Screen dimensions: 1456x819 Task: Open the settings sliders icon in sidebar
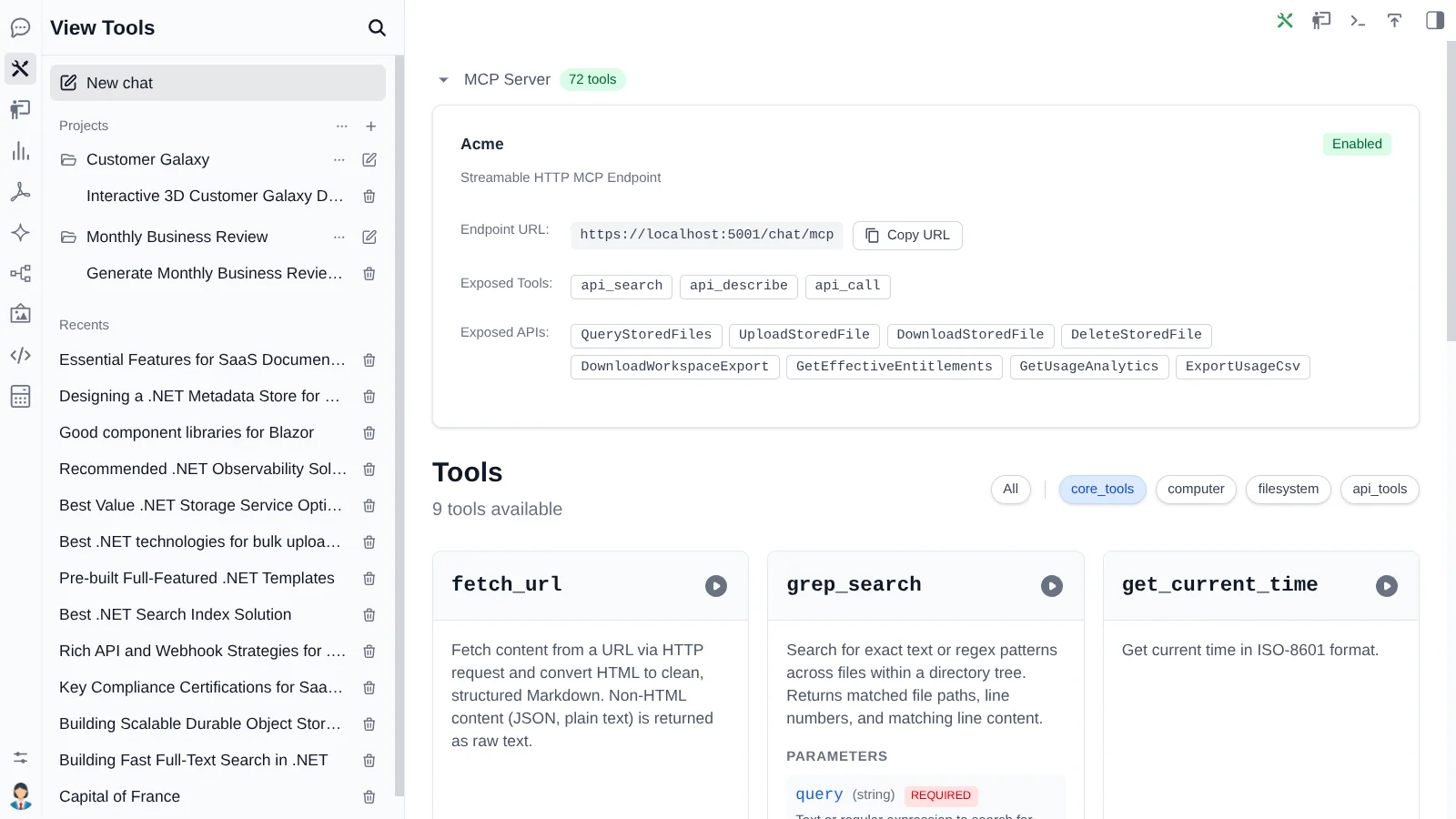pos(20,757)
